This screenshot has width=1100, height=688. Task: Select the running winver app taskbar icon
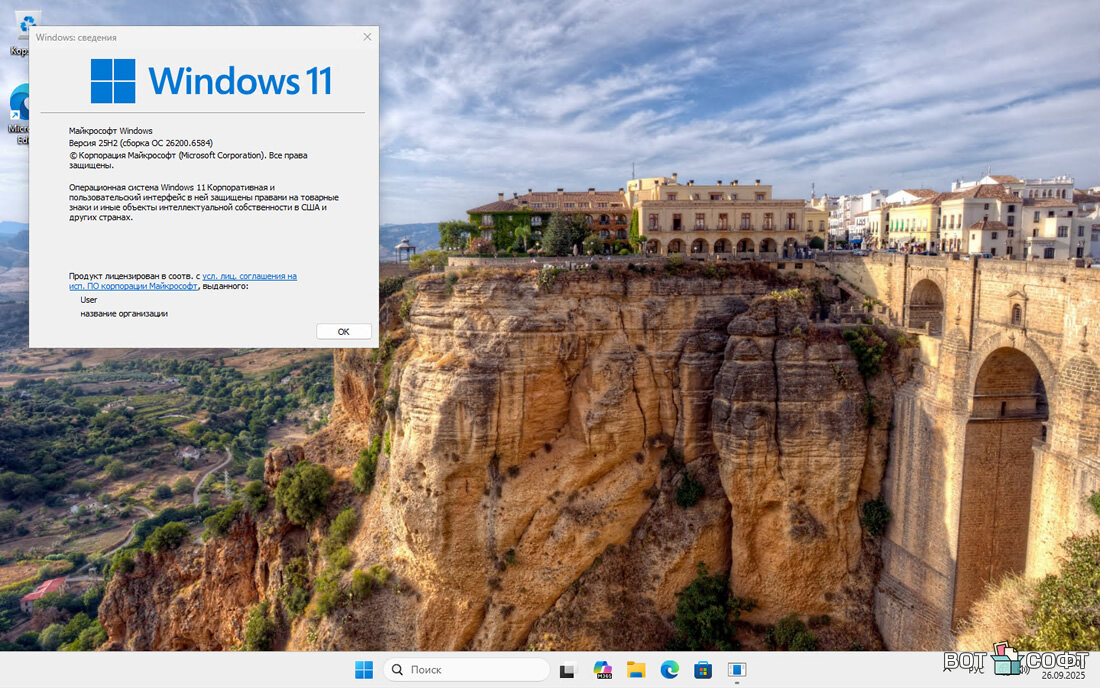737,670
